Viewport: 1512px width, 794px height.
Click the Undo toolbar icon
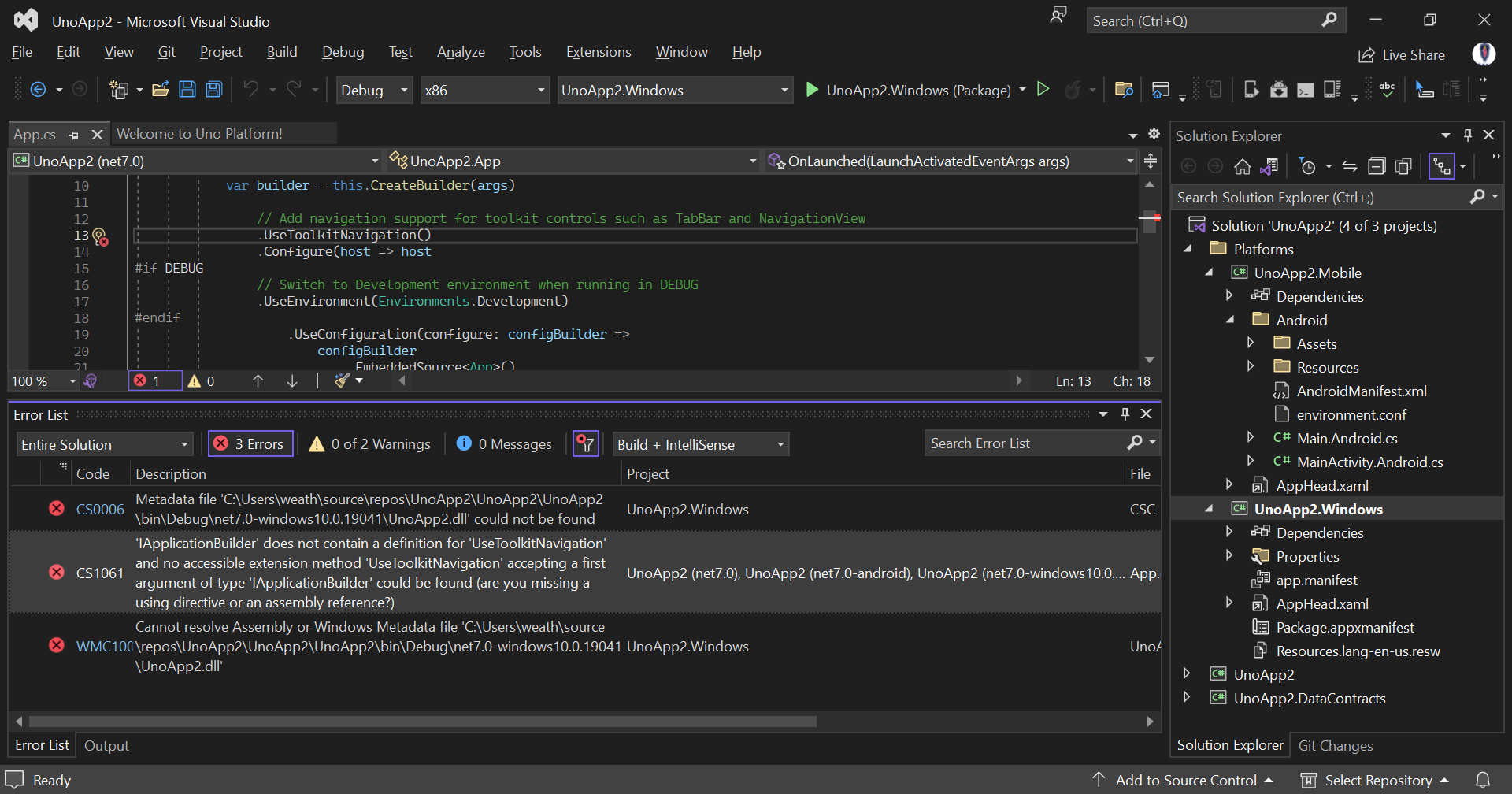point(250,90)
